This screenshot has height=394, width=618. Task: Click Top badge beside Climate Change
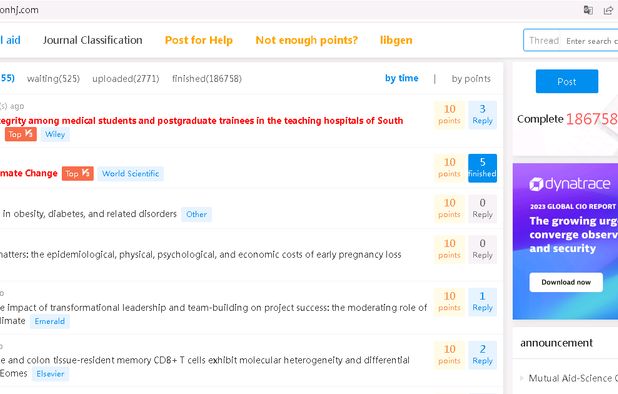tap(78, 173)
